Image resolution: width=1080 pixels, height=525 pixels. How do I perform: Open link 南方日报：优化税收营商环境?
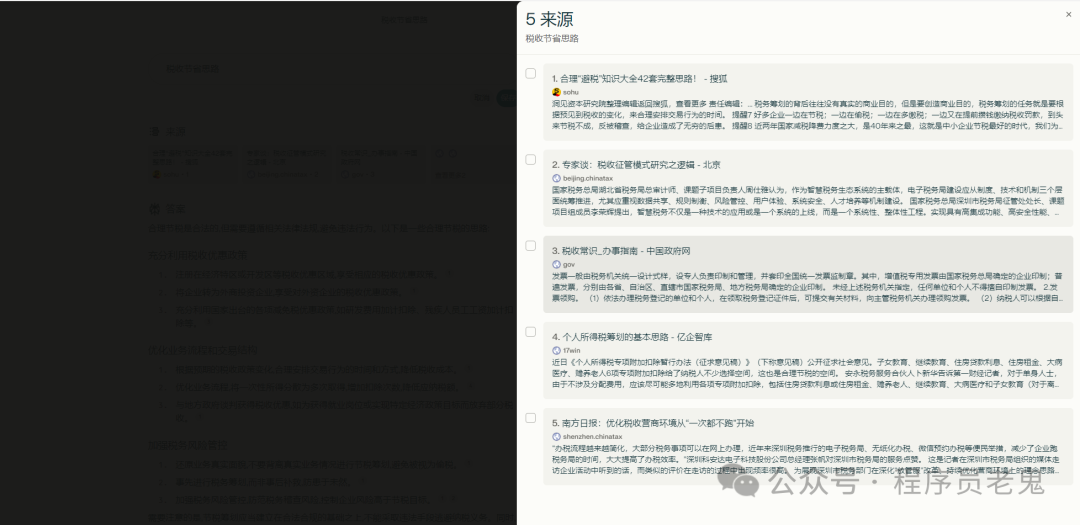pos(652,423)
